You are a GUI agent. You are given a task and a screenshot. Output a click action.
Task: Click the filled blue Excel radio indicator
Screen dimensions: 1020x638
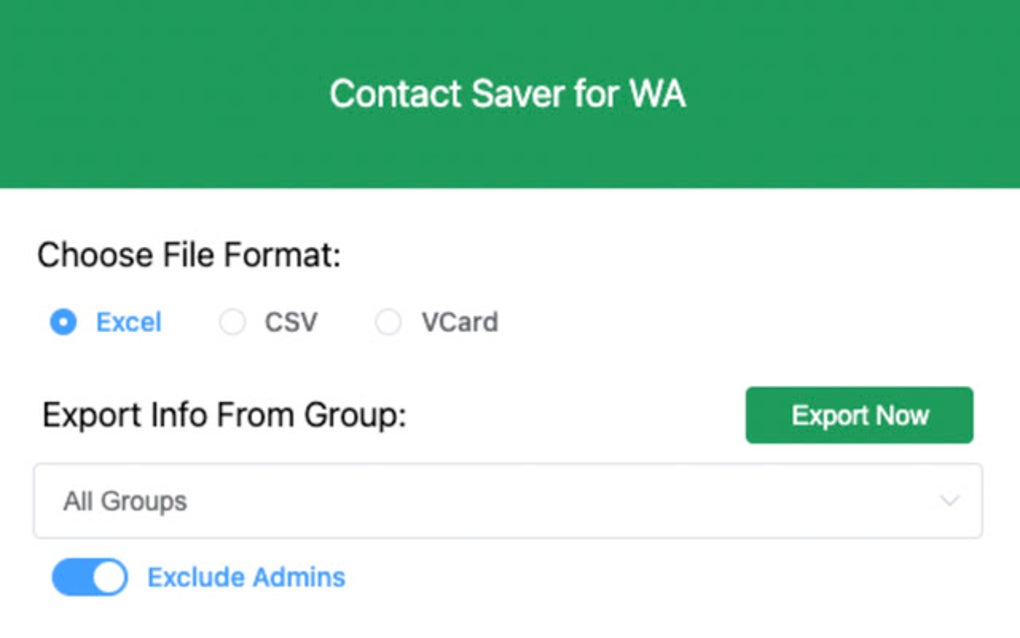tap(62, 322)
